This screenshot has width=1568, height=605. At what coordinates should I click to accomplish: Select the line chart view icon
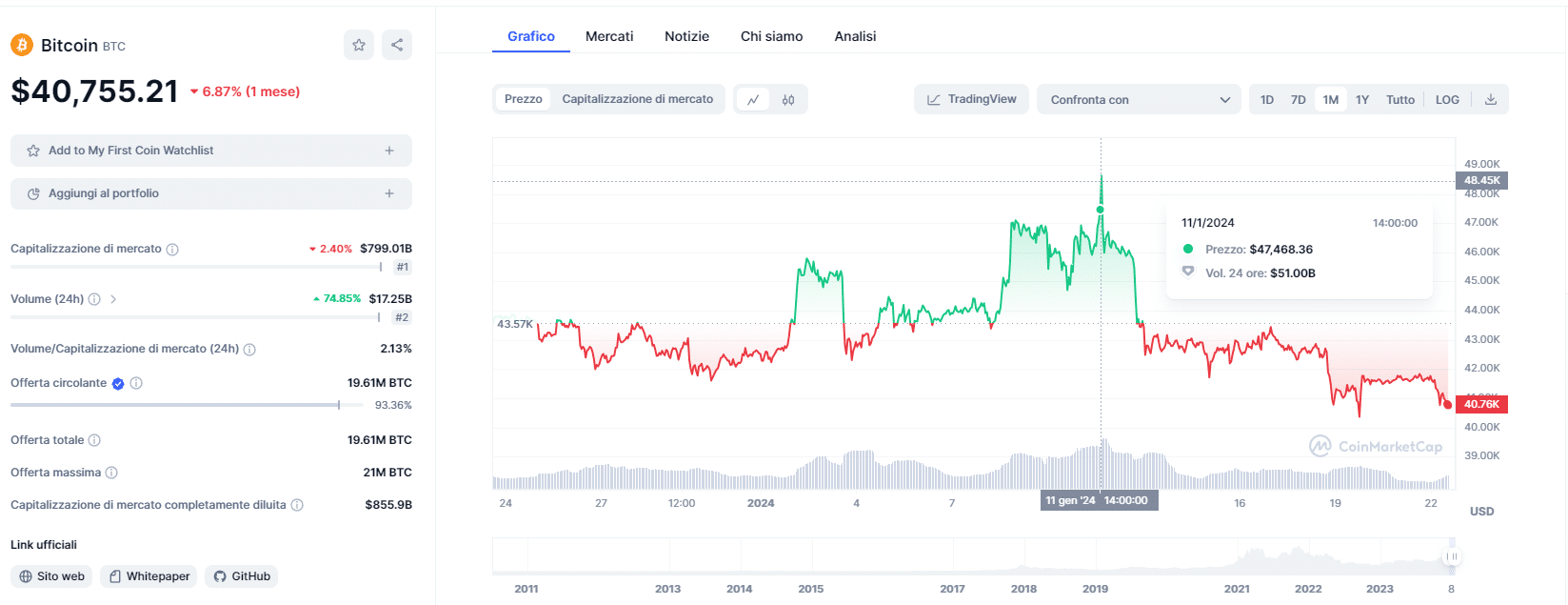(753, 99)
